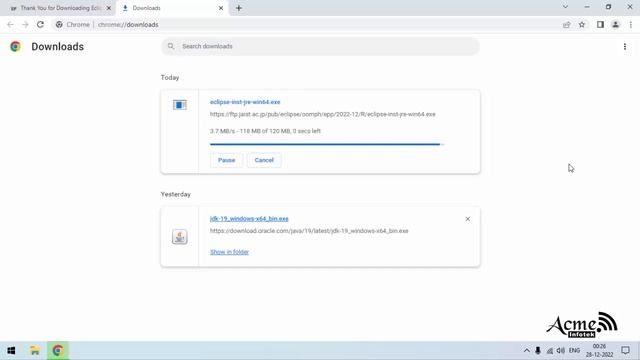Image resolution: width=640 pixels, height=360 pixels.
Task: Show hidden system tray icons
Action: point(527,351)
